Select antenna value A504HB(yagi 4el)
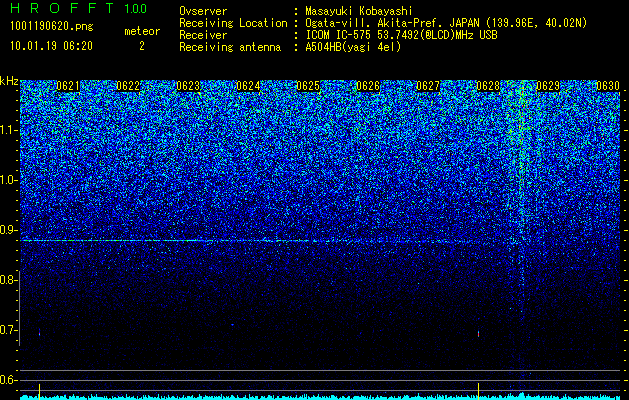Screen dimensions: 629x400 coord(353,47)
